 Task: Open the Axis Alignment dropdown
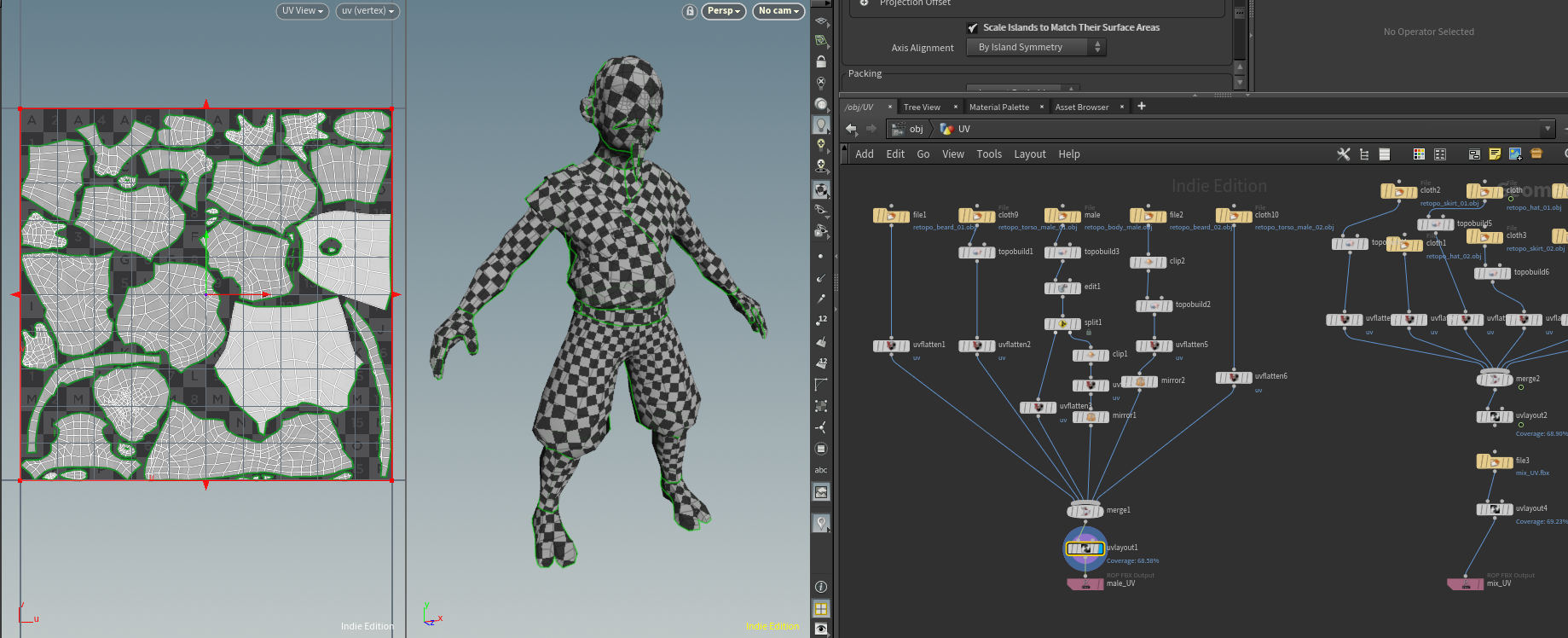[x=1036, y=48]
